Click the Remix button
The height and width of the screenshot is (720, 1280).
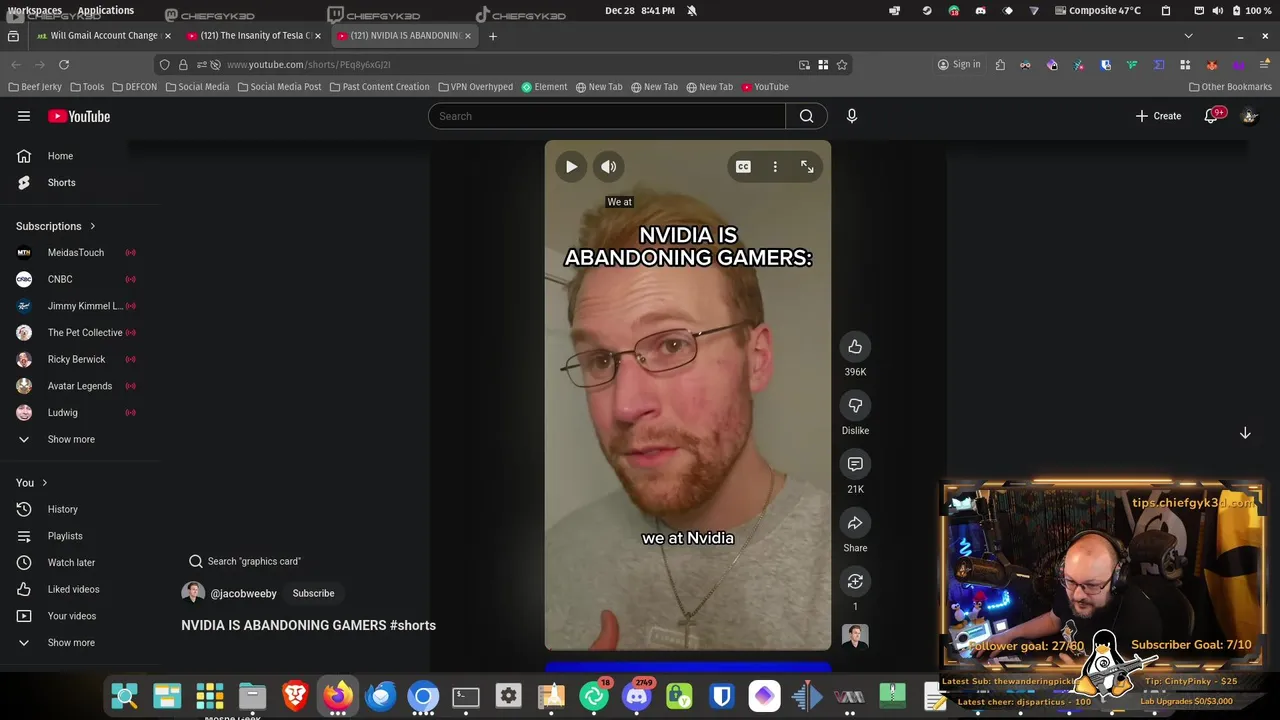click(x=855, y=582)
